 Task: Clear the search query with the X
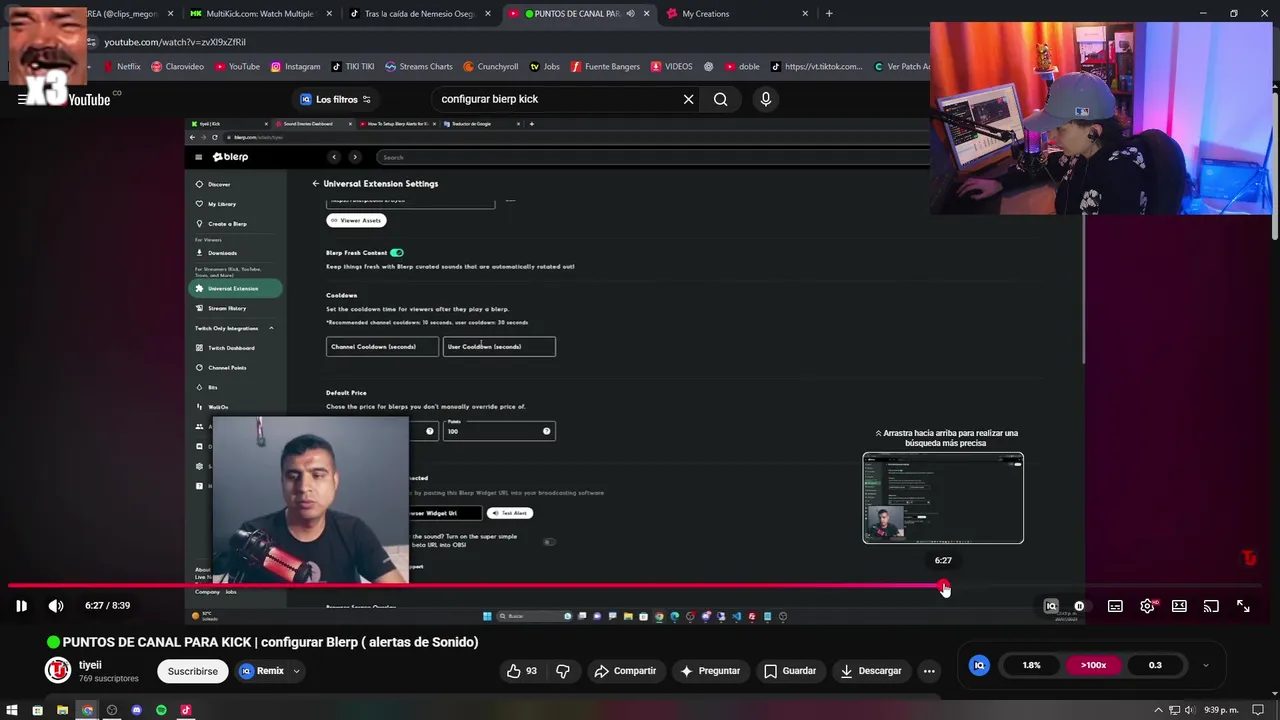pos(688,99)
